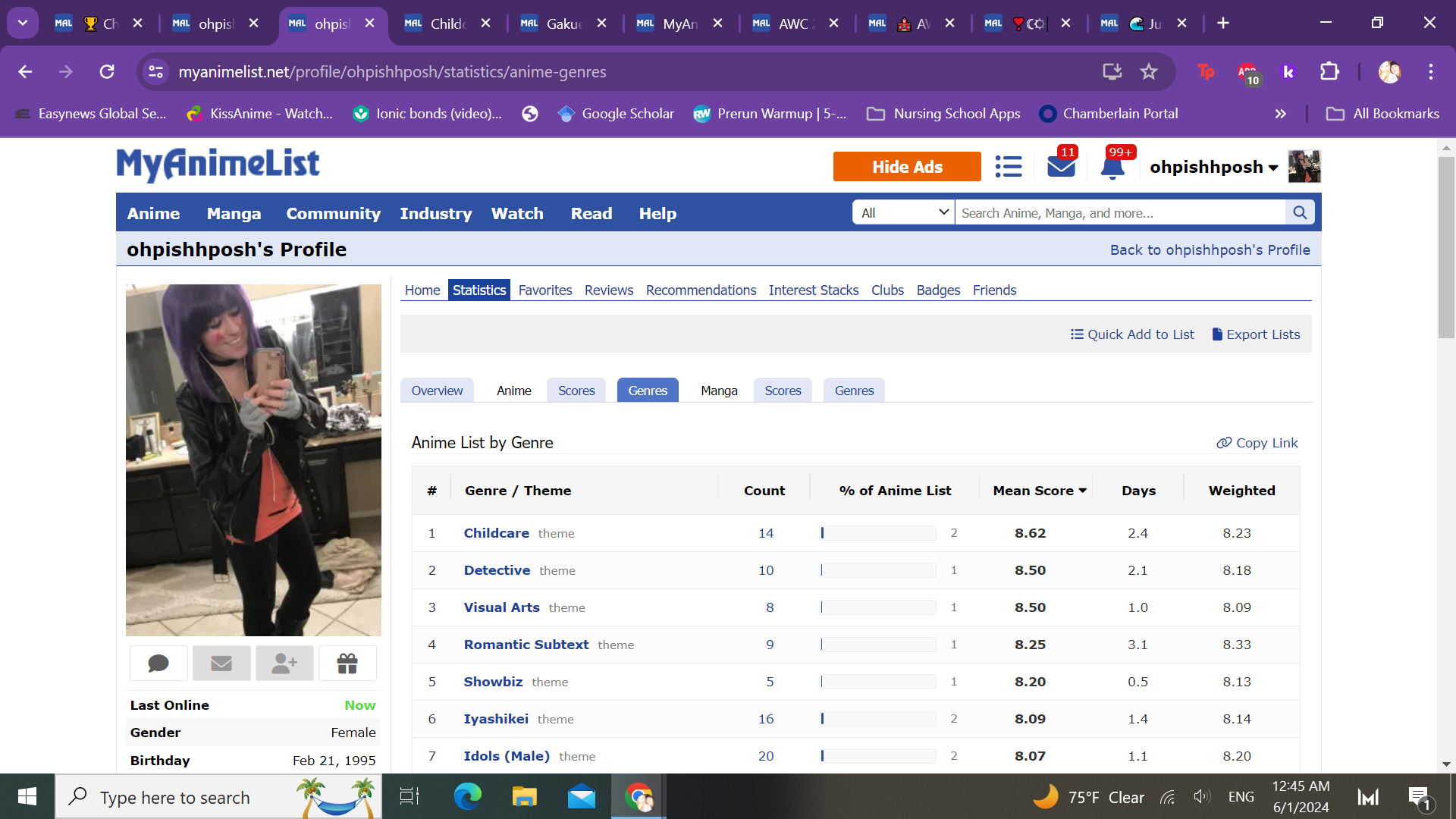Open the Iyashikei theme link
Viewport: 1456px width, 819px height.
pos(496,719)
